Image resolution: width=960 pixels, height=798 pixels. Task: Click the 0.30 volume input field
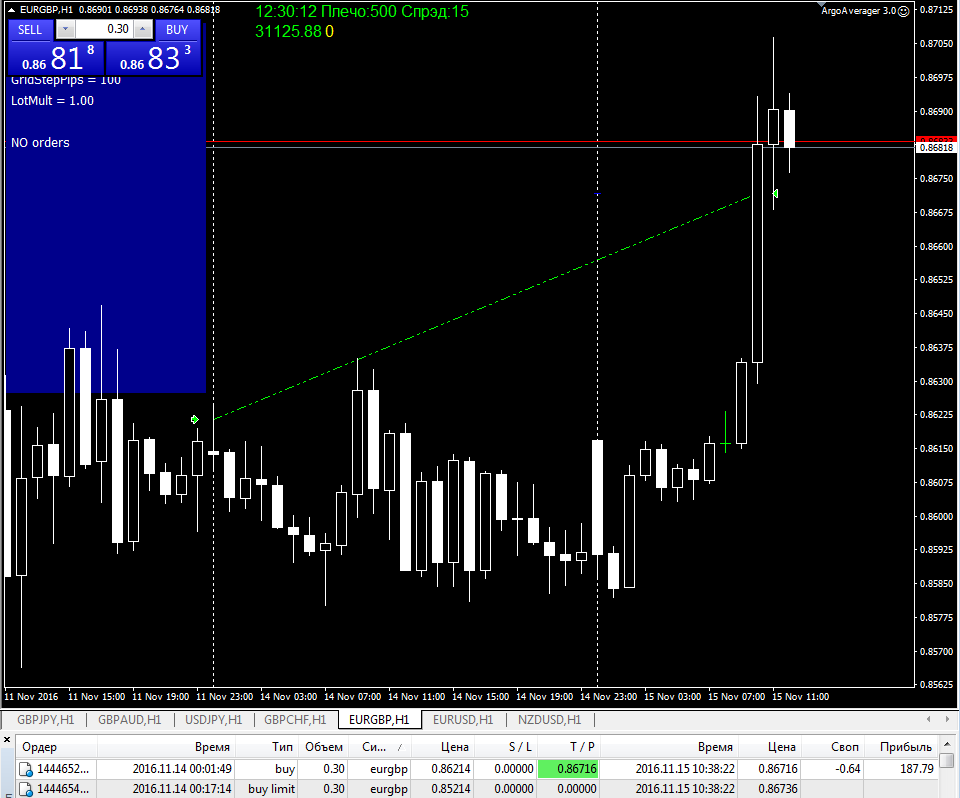pos(104,29)
